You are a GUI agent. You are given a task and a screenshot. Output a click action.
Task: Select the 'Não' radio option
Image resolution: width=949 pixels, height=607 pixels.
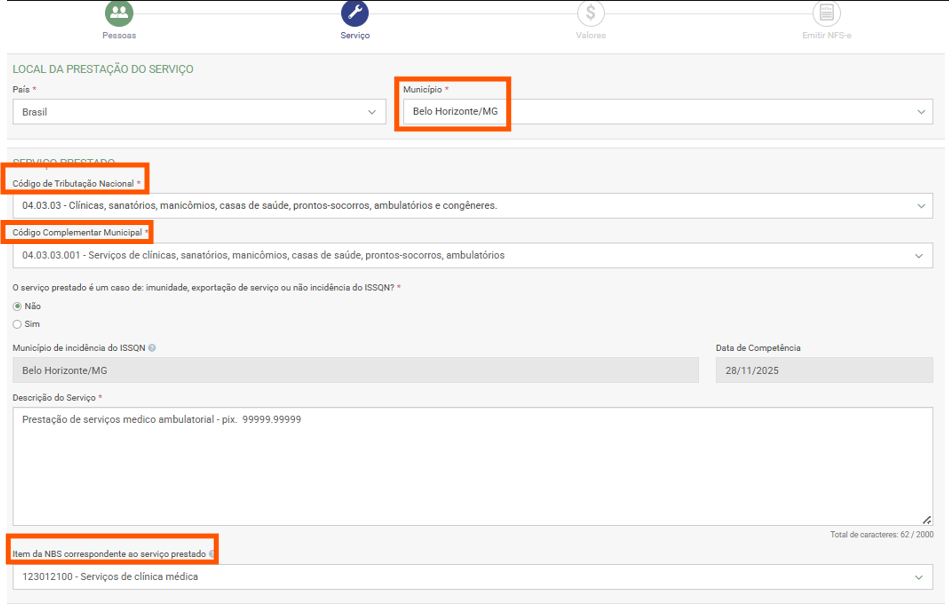(x=18, y=306)
